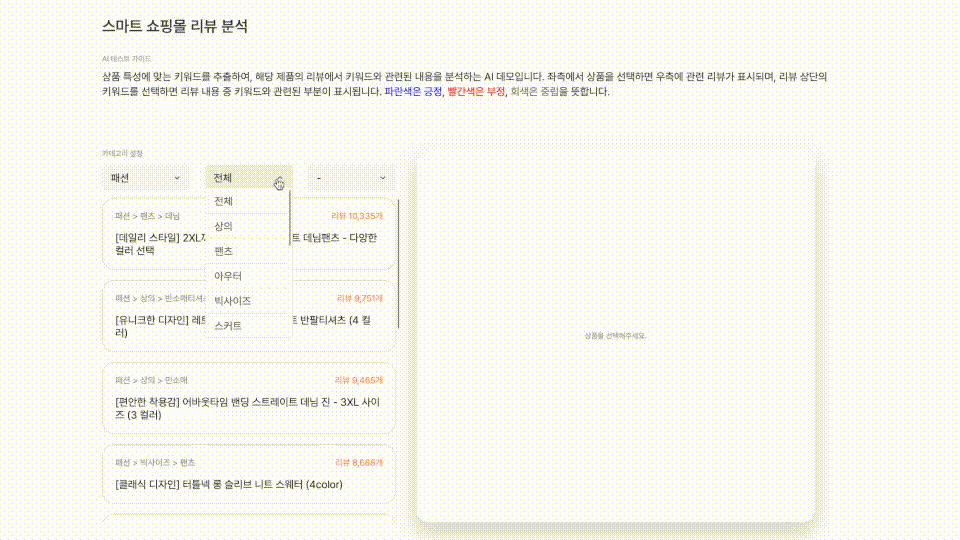Select 스커트 option in dropdown list

point(247,326)
